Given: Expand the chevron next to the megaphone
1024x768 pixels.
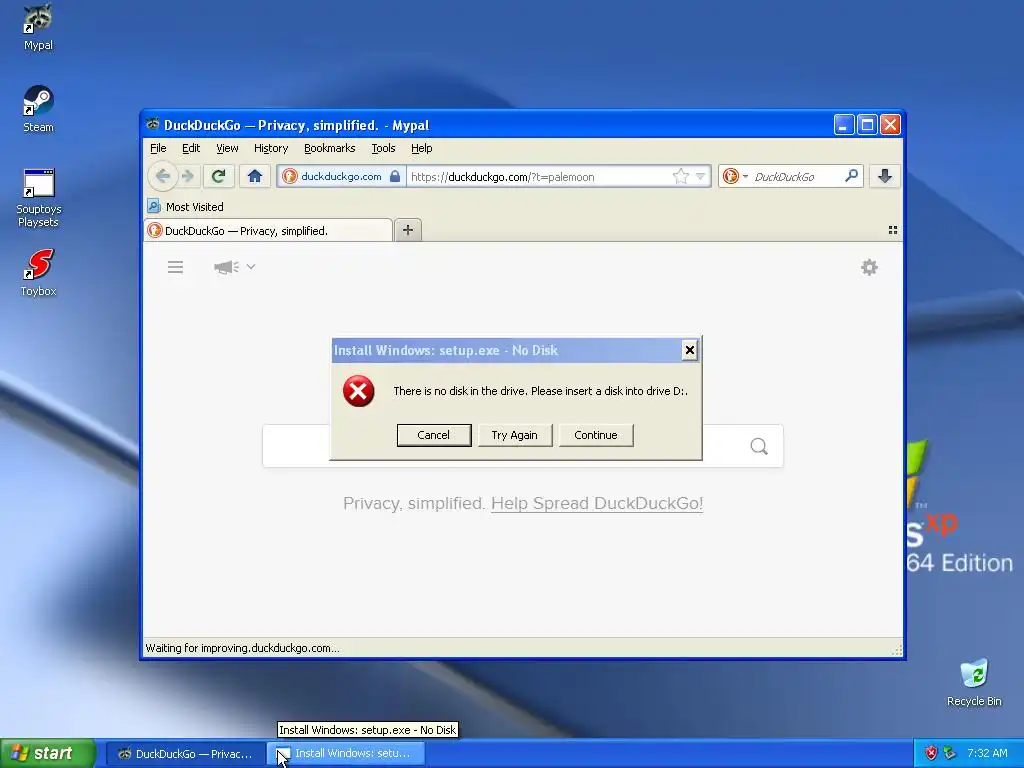Looking at the screenshot, I should pyautogui.click(x=251, y=266).
